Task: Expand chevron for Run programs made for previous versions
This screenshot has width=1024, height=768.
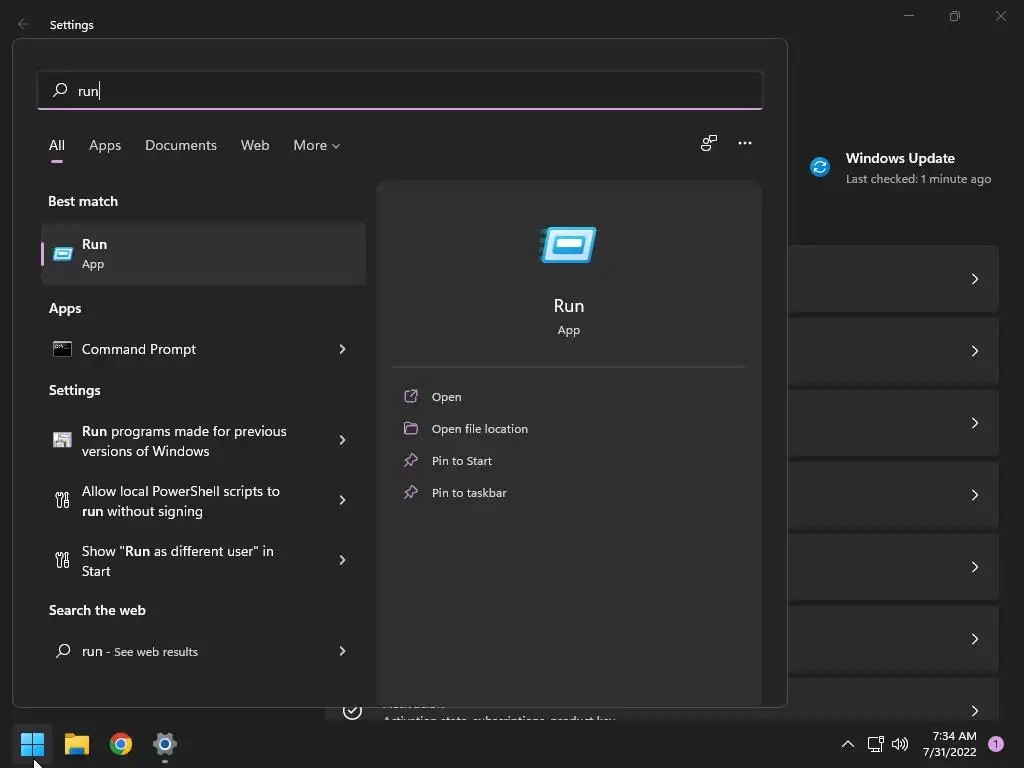Action: pyautogui.click(x=342, y=440)
